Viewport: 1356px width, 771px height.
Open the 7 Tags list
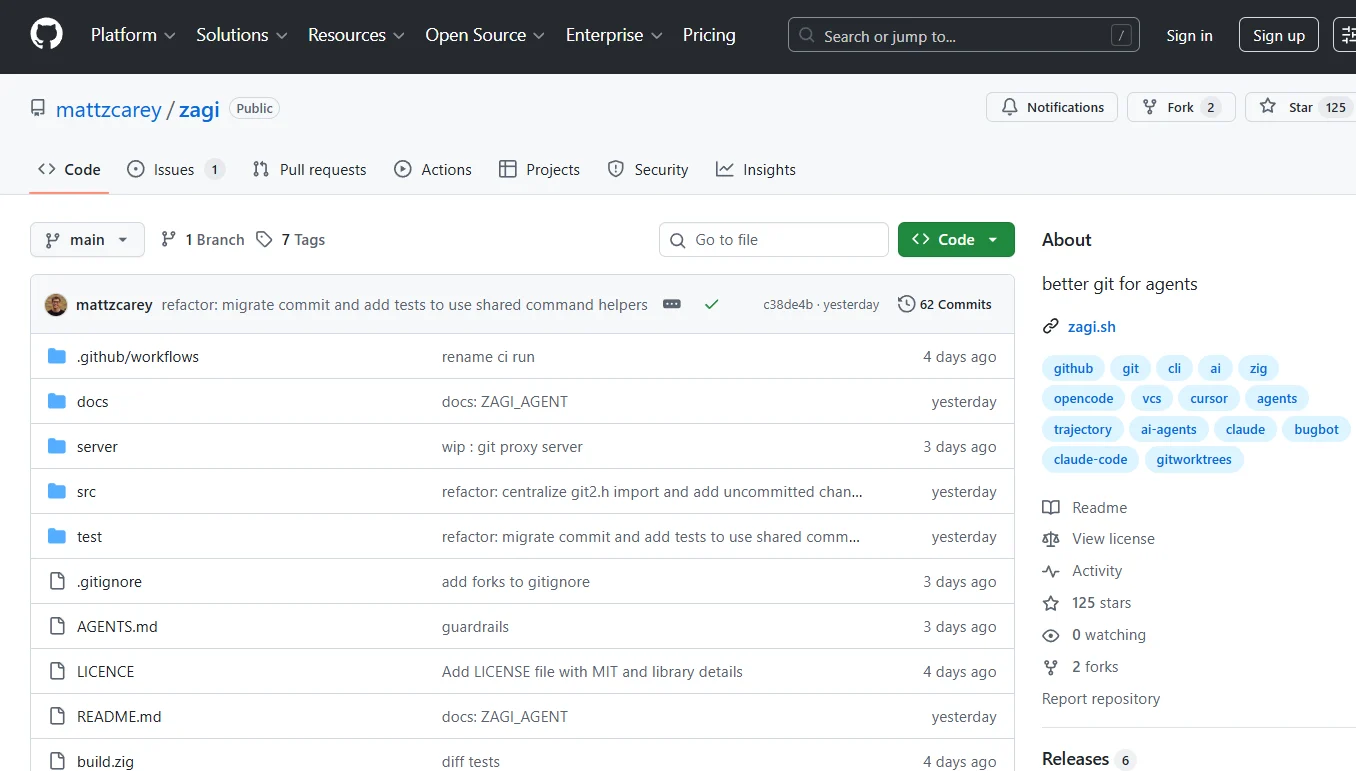(x=291, y=240)
